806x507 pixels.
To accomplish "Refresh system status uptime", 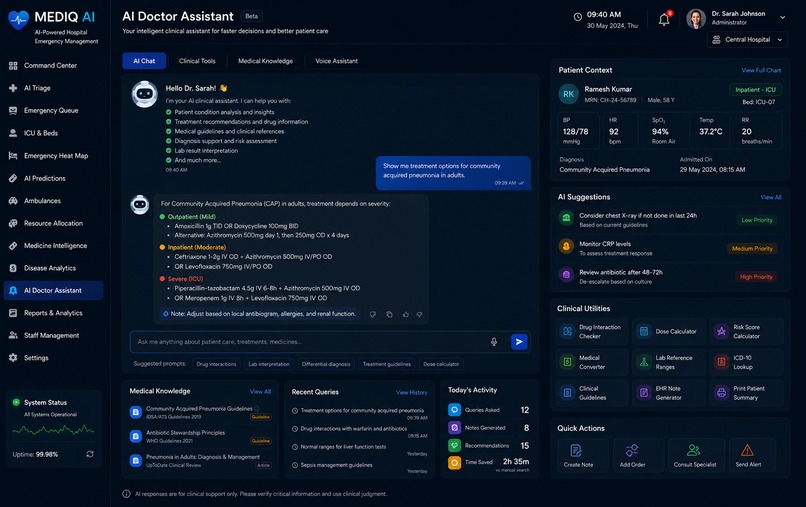I will [x=90, y=454].
